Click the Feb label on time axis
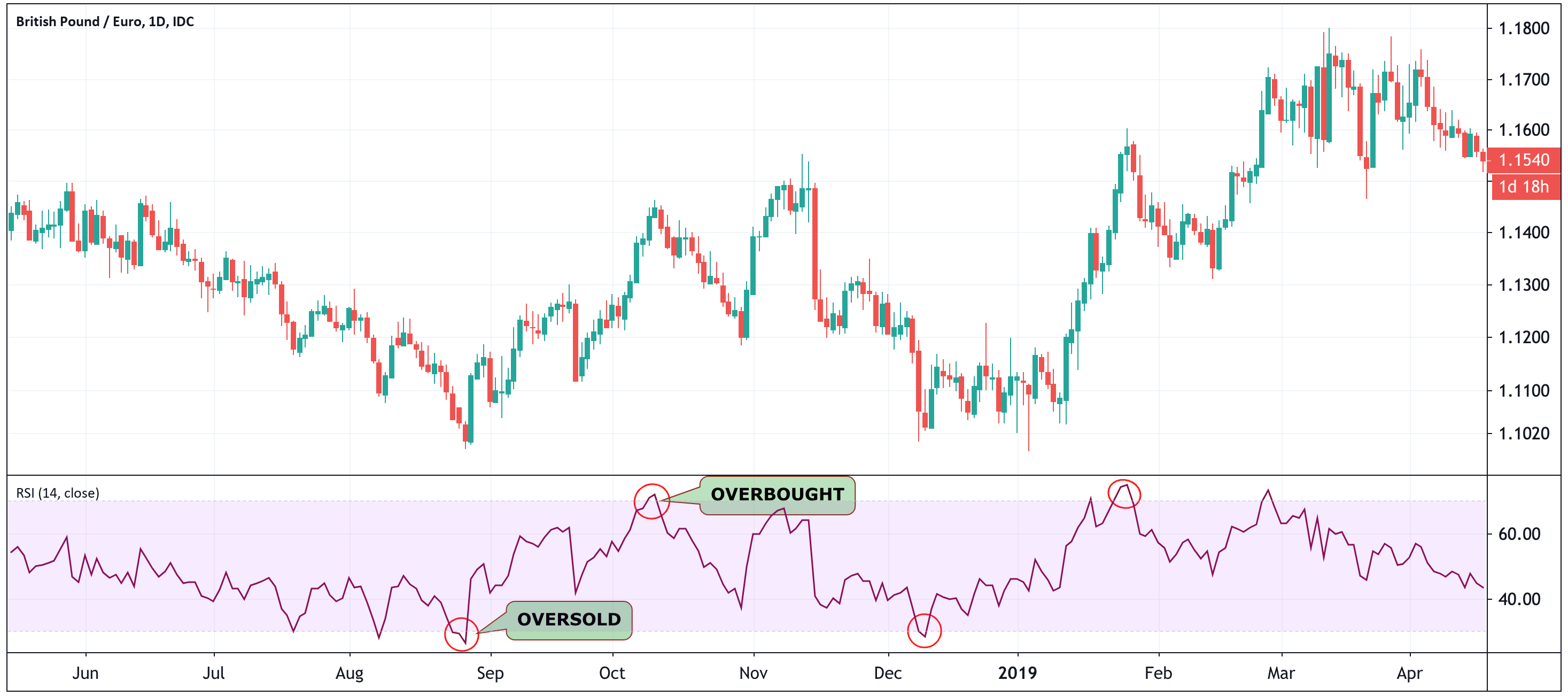Viewport: 1568px width, 696px height. coord(1158,673)
